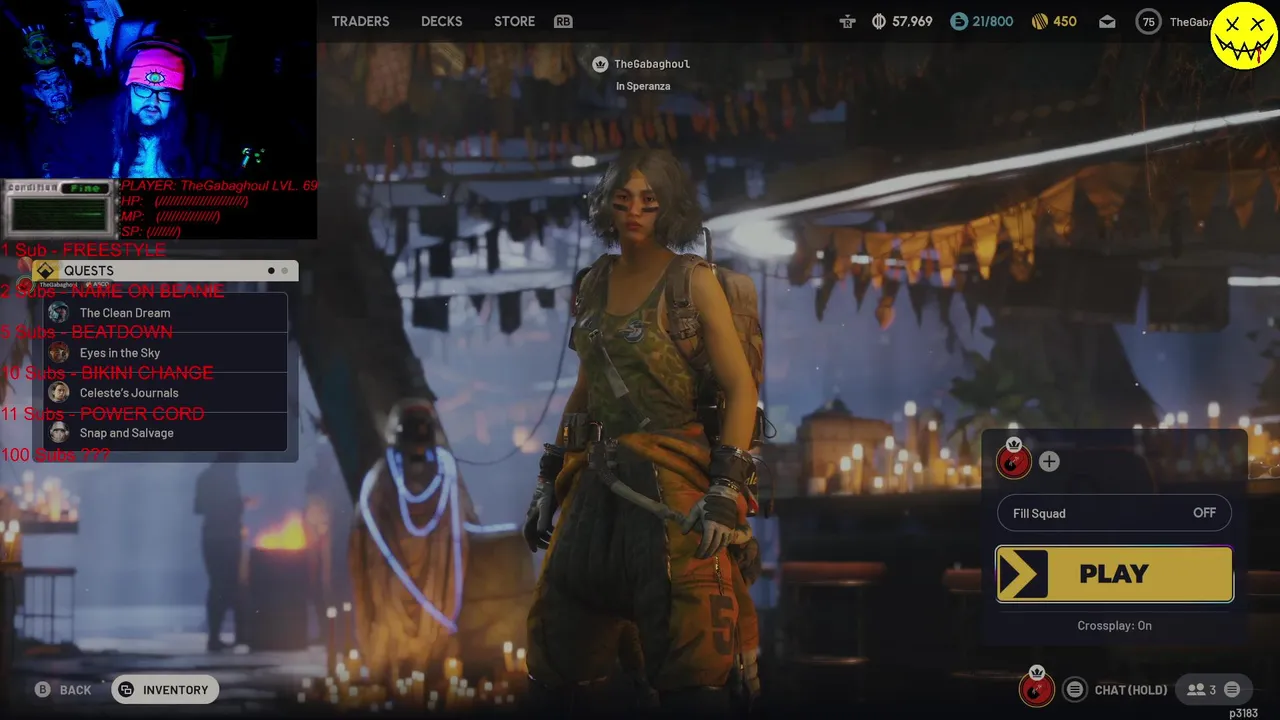
Task: Open the social friends list showing 3
Action: click(1201, 689)
